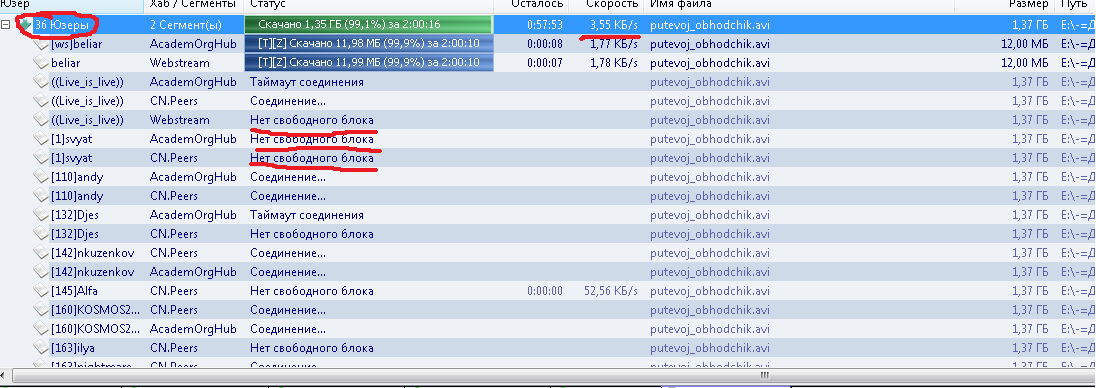Click the beliar Webstream user icon
The width and height of the screenshot is (1096, 388).
click(x=42, y=63)
